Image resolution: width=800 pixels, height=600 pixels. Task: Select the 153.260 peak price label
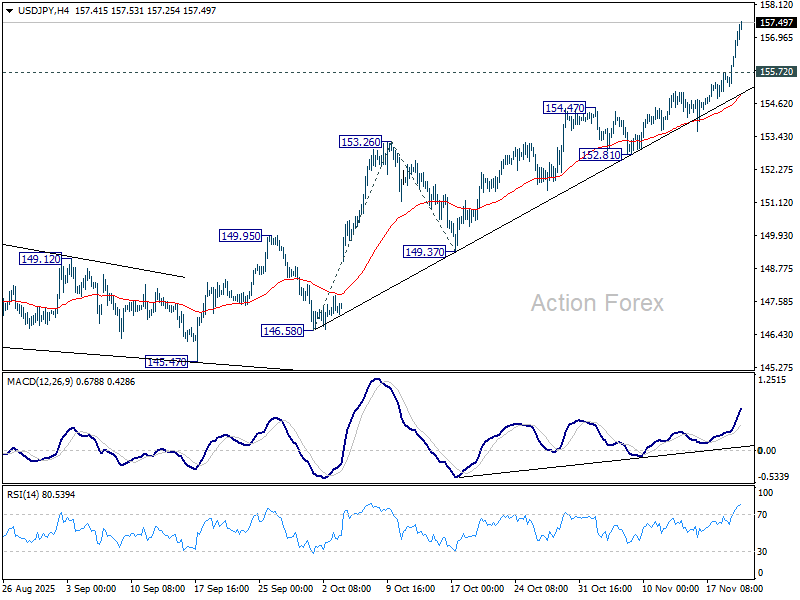point(360,143)
